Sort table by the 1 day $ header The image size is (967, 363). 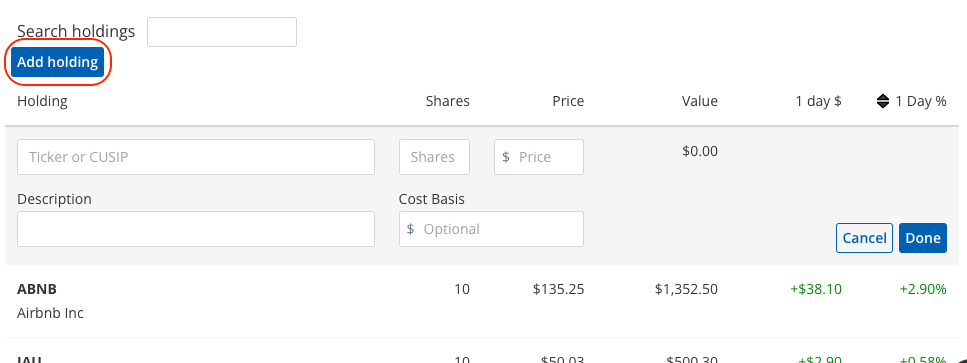[x=818, y=101]
